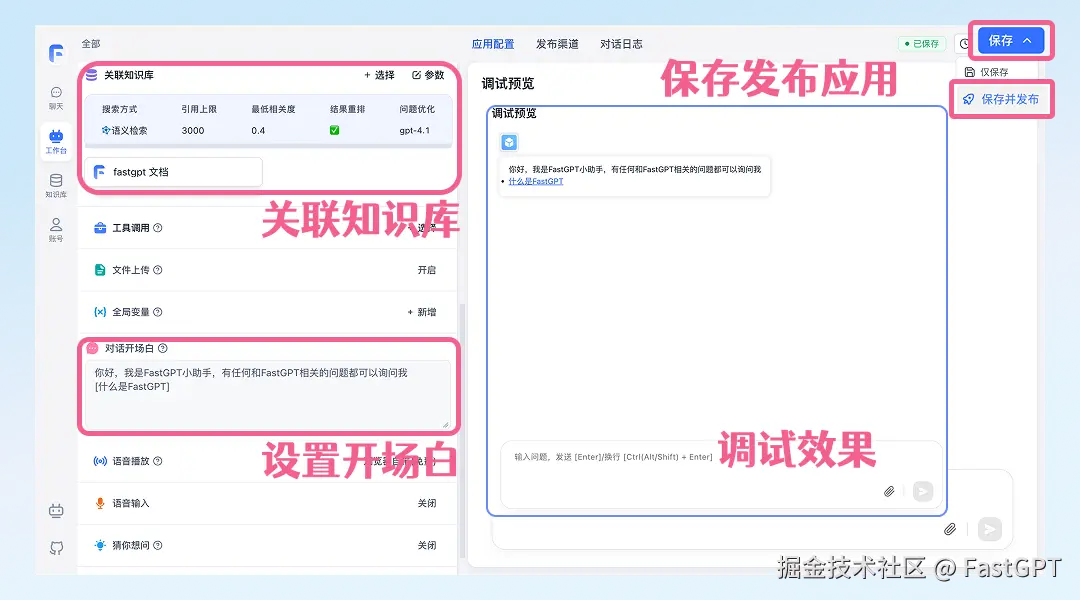Click the left panel vertical scrollbar
This screenshot has width=1080, height=600.
point(462,431)
